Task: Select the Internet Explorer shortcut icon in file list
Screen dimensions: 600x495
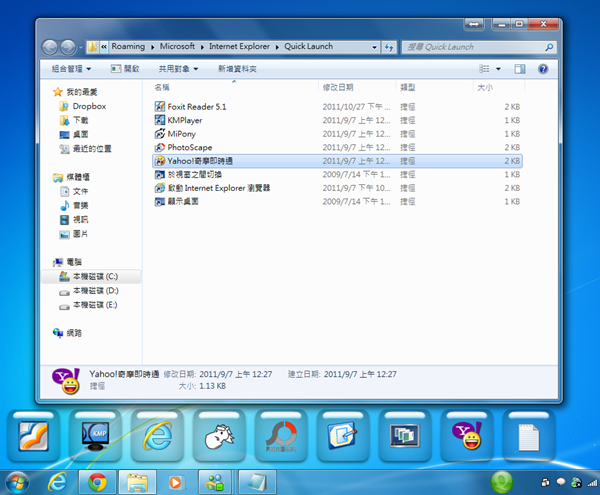Action: (160, 188)
